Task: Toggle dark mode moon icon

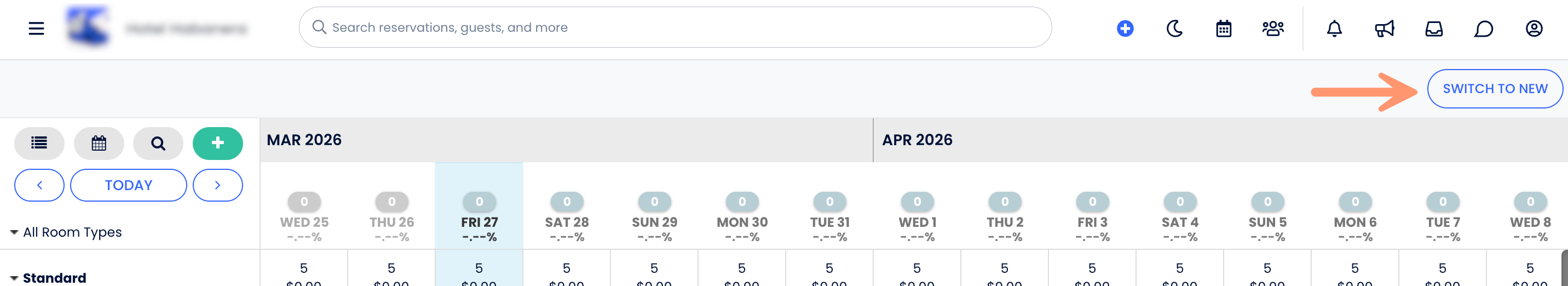Action: (x=1174, y=28)
